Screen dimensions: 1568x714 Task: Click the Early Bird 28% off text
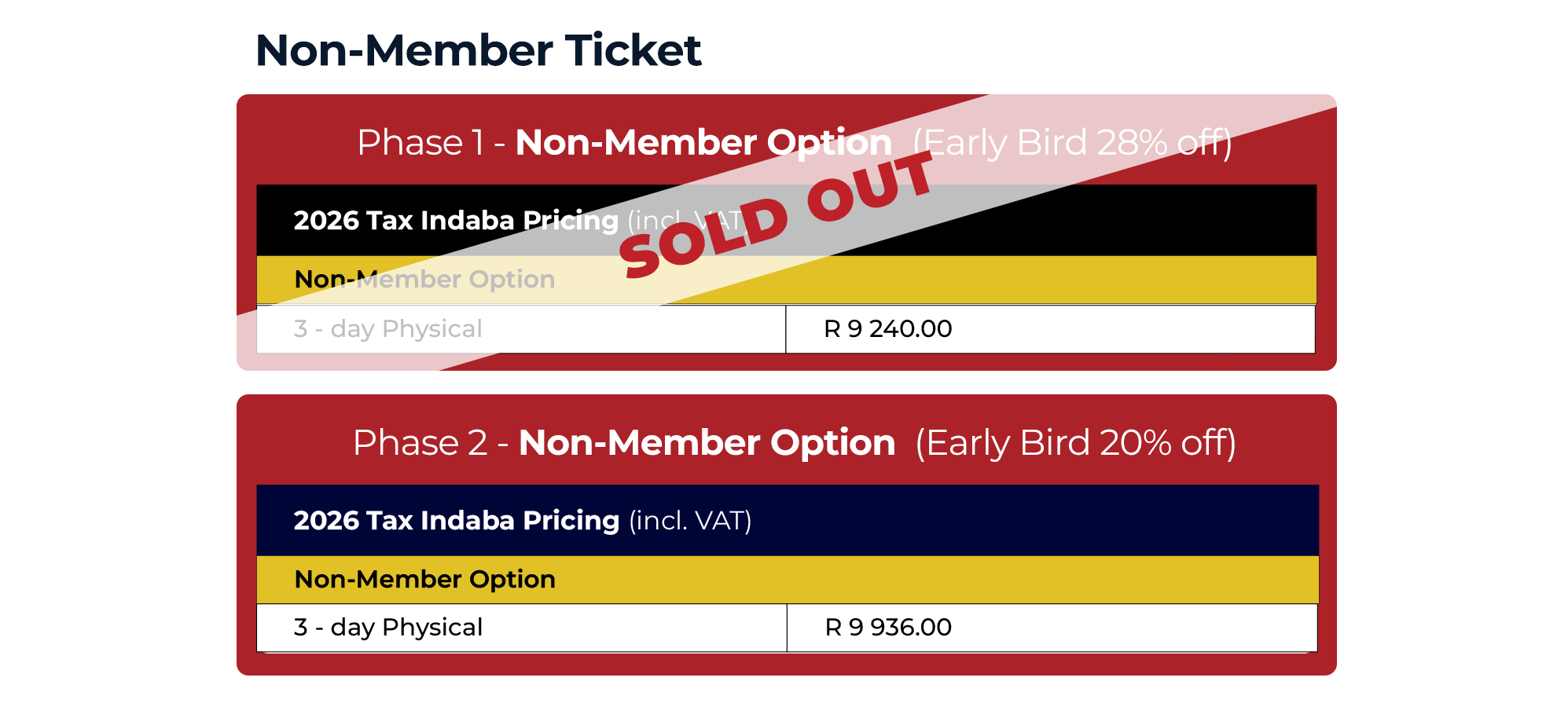coord(1072,143)
